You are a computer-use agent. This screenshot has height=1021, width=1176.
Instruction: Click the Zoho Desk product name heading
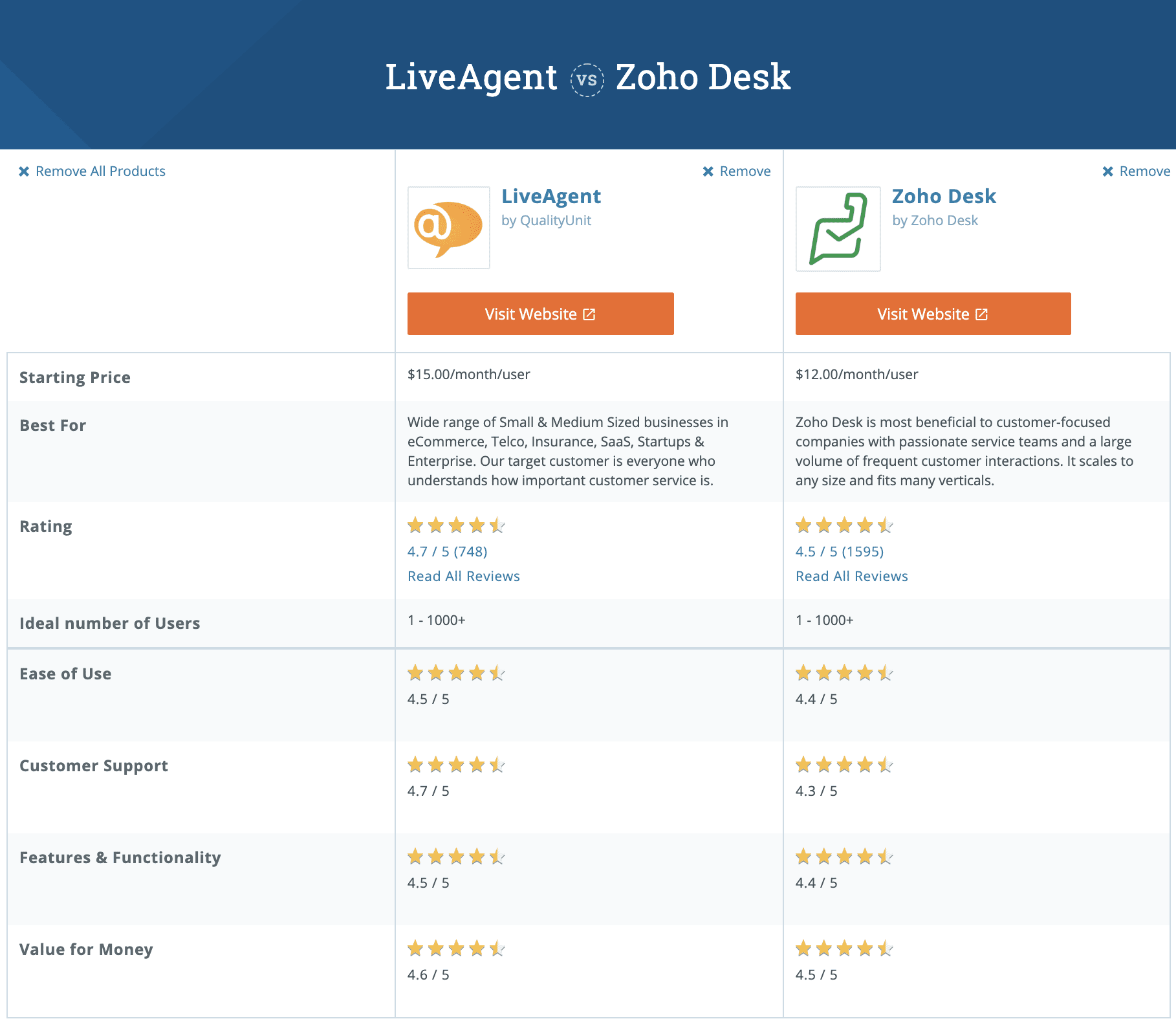click(944, 196)
